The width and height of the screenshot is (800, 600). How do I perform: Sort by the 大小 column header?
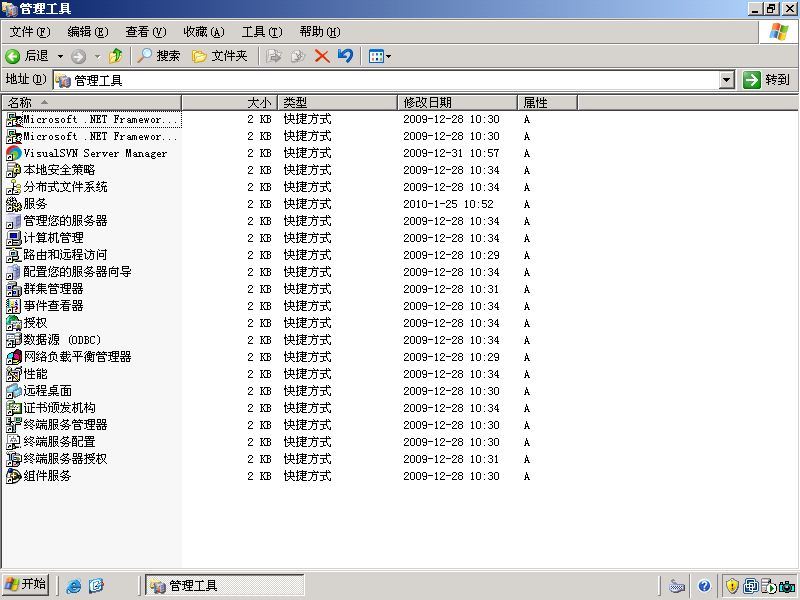(x=229, y=103)
